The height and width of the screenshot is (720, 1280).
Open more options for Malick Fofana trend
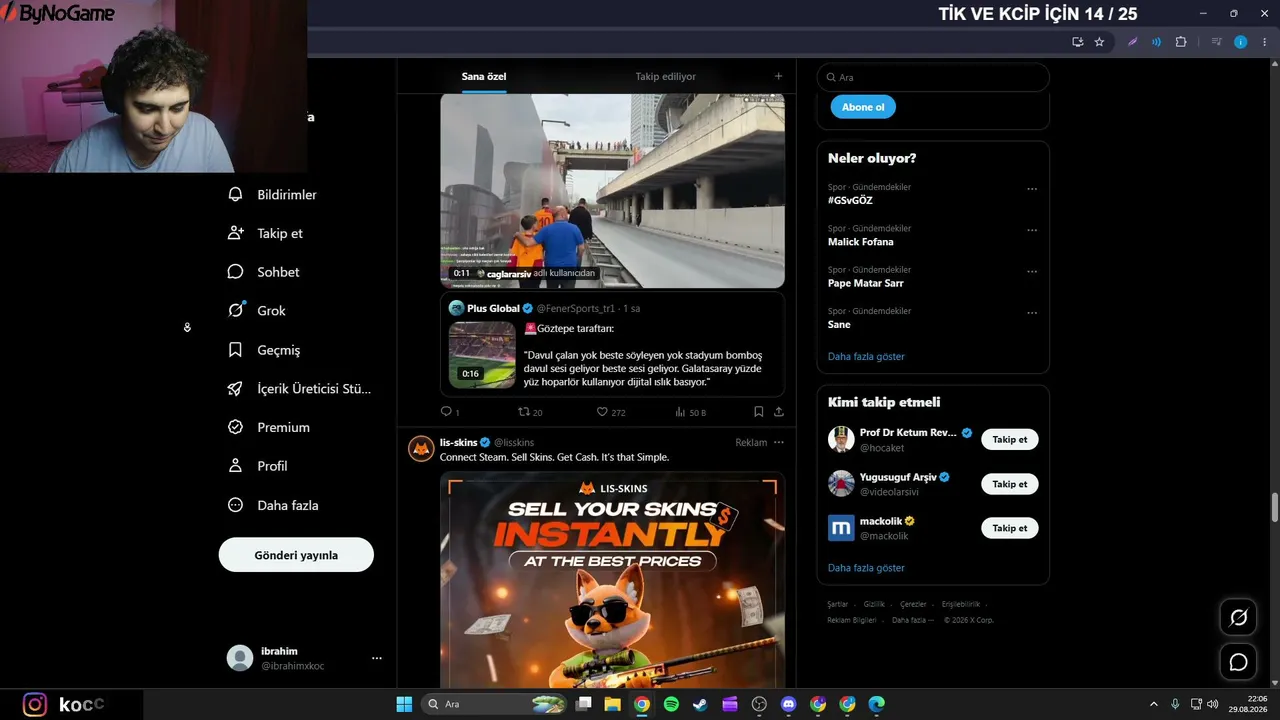tap(1032, 230)
